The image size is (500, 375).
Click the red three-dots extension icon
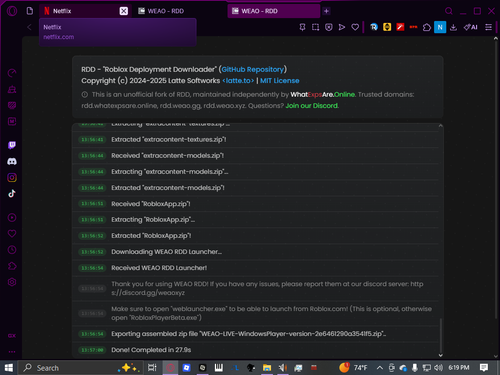(413, 27)
